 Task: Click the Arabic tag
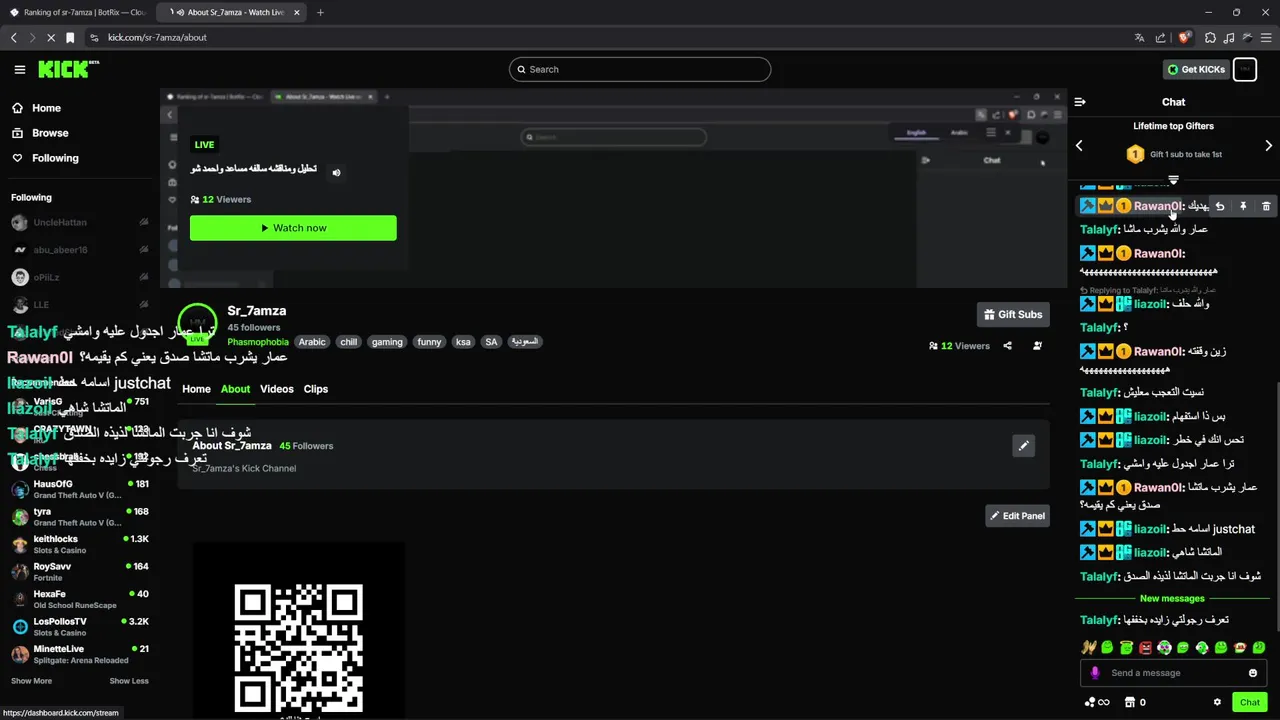(x=312, y=342)
